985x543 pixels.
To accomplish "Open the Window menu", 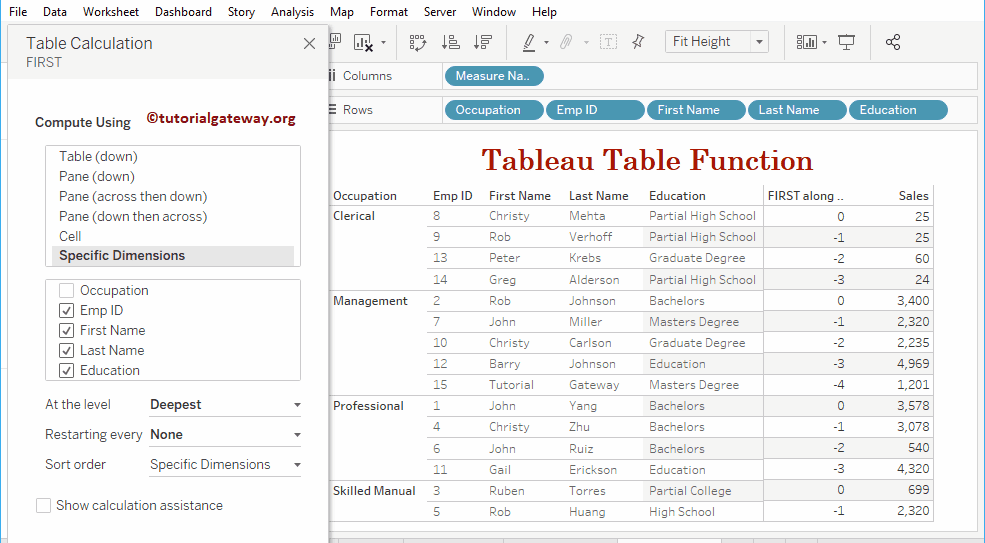I will pos(494,12).
